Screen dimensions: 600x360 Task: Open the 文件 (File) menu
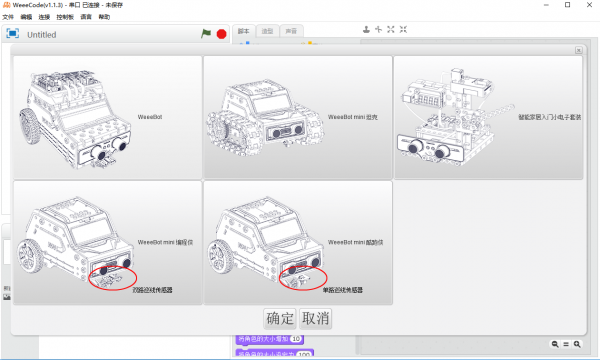pyautogui.click(x=8, y=17)
